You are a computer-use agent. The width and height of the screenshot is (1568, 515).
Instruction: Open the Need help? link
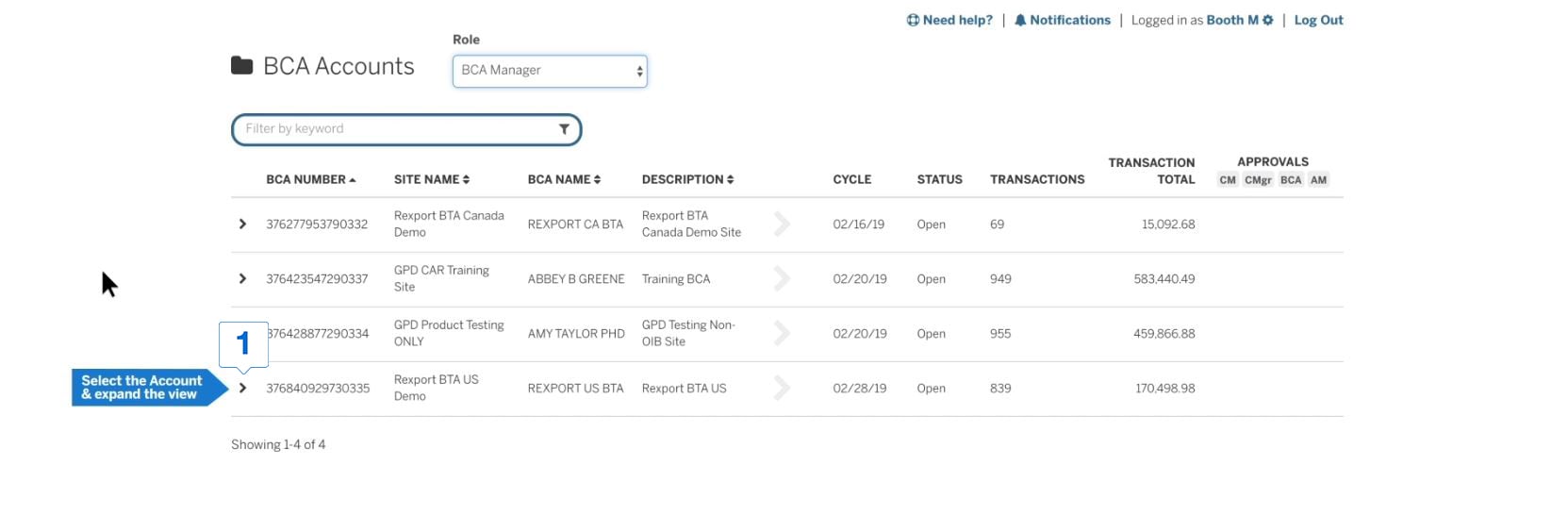pos(949,20)
